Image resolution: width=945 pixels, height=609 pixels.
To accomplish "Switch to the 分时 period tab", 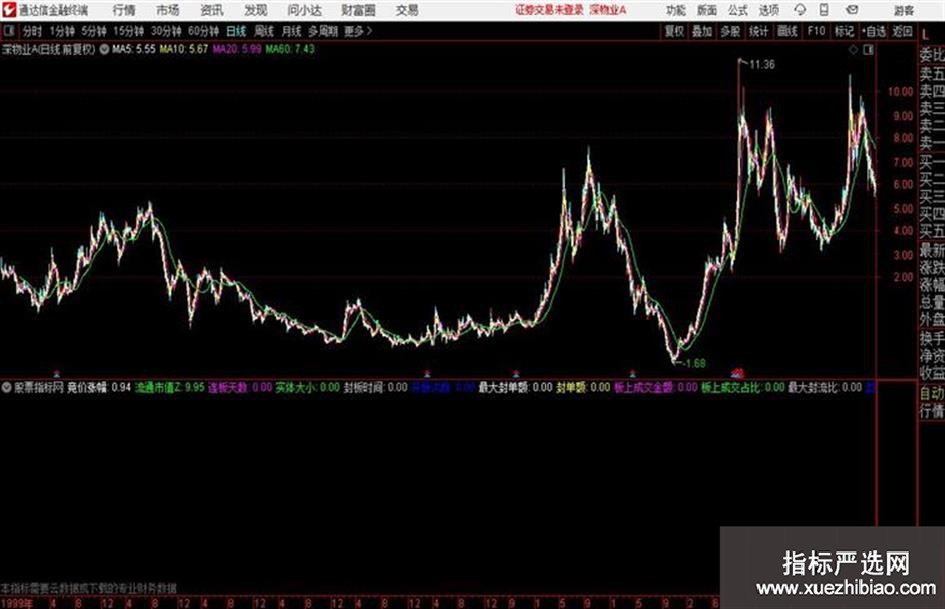I will 33,31.
